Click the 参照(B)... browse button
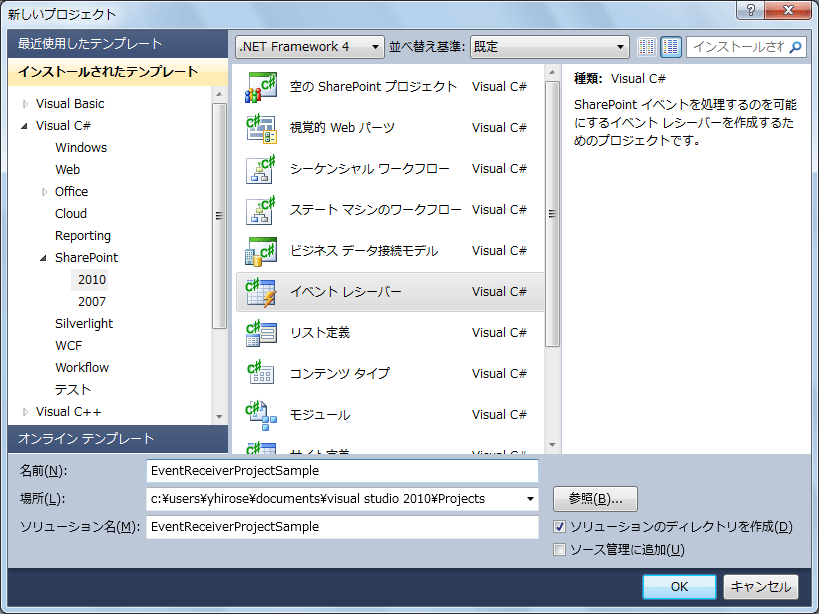 [x=595, y=499]
